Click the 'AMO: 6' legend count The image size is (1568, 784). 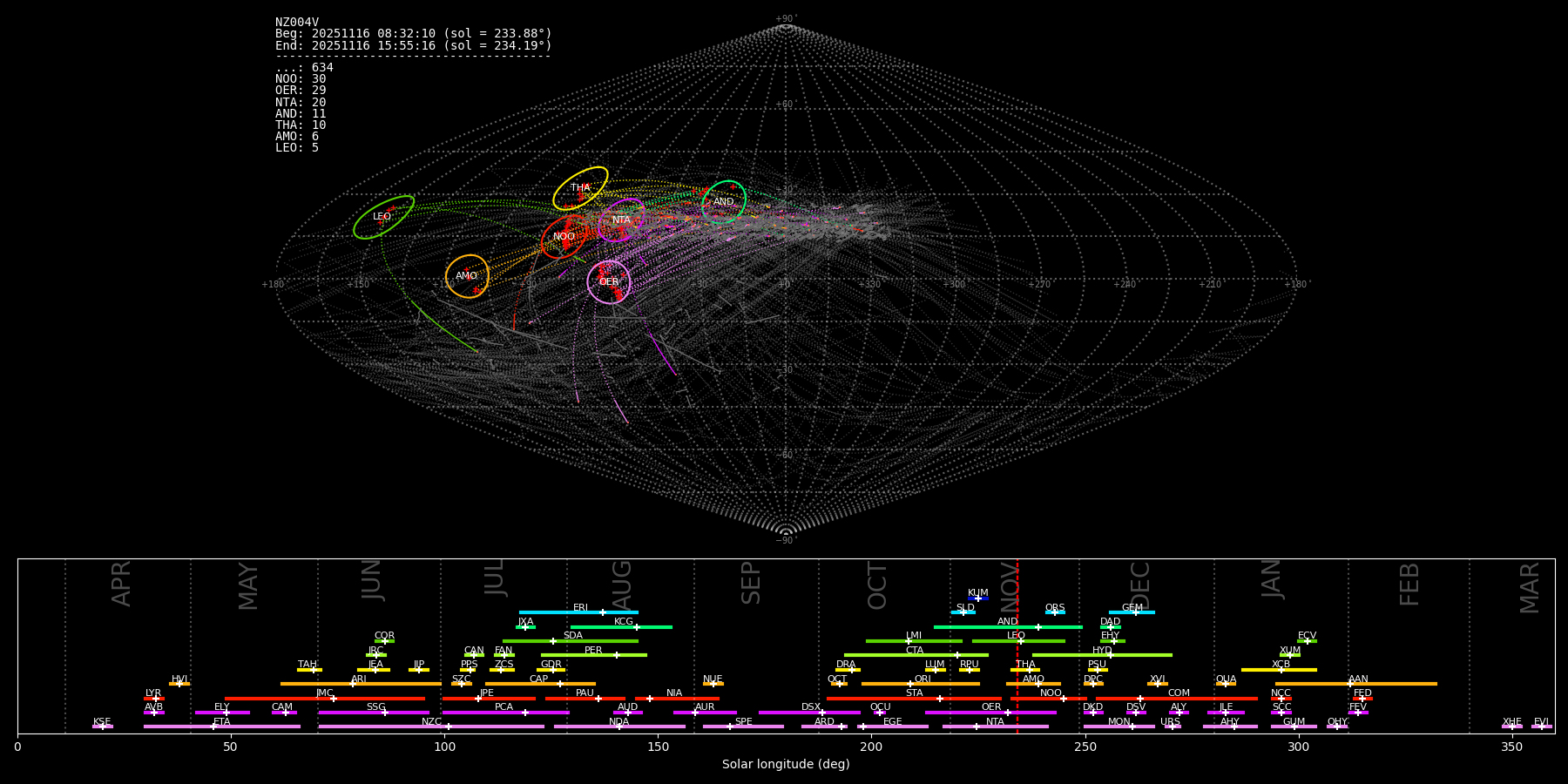coord(297,137)
